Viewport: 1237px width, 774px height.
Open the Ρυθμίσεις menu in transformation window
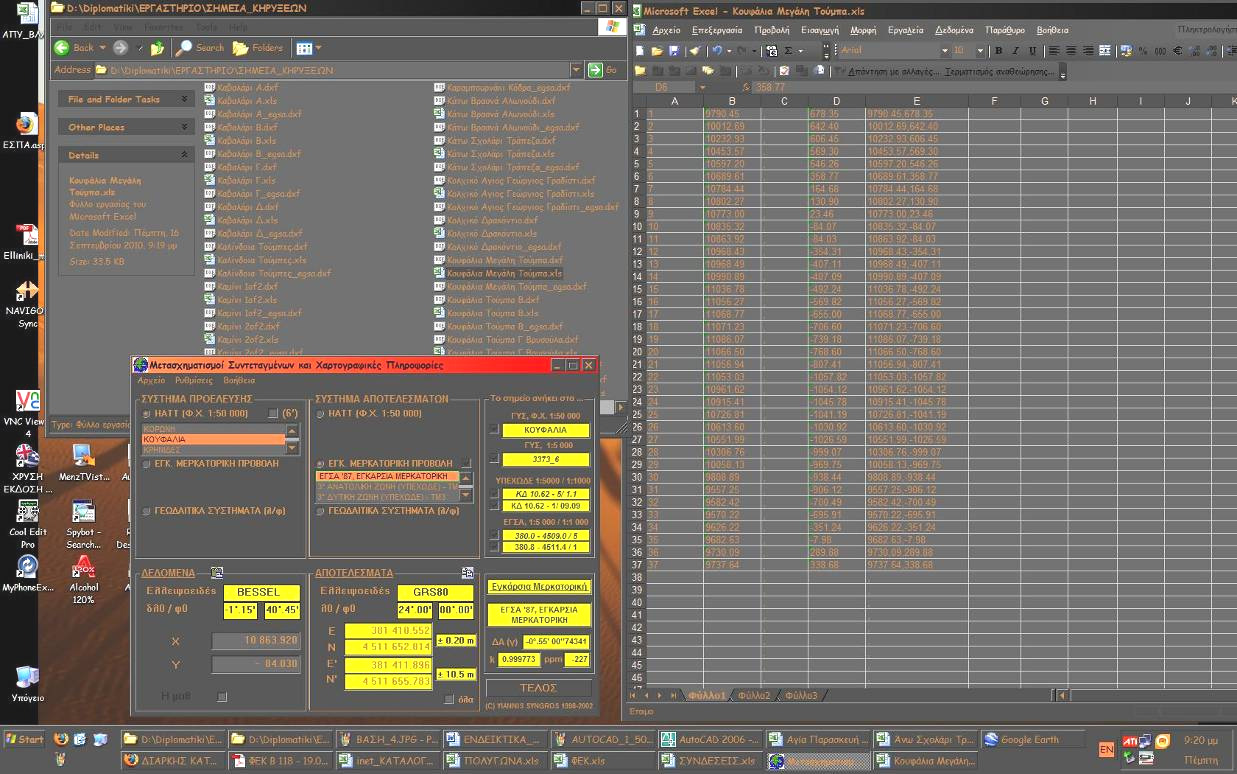point(193,381)
